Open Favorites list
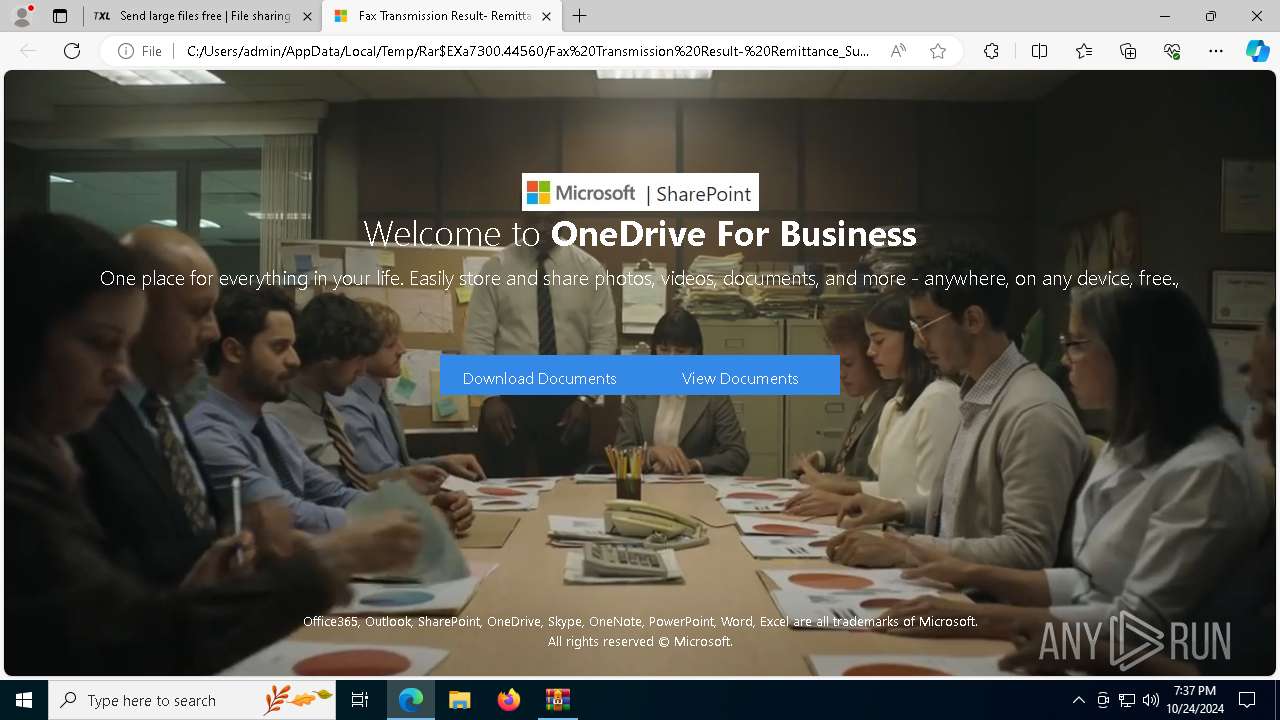1280x720 pixels. pos(1084,51)
